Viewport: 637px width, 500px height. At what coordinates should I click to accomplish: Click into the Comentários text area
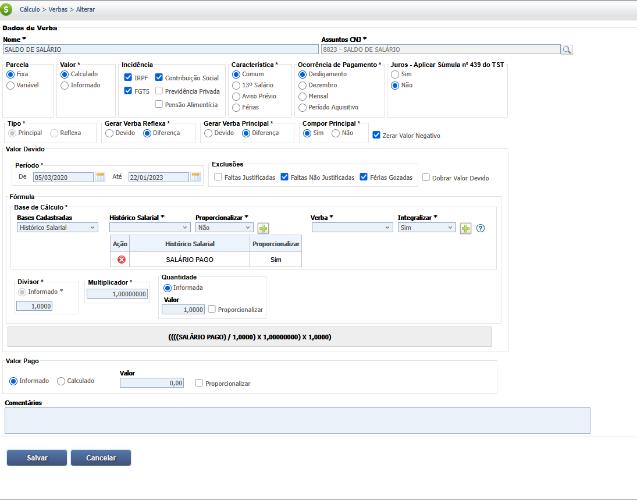[x=297, y=420]
